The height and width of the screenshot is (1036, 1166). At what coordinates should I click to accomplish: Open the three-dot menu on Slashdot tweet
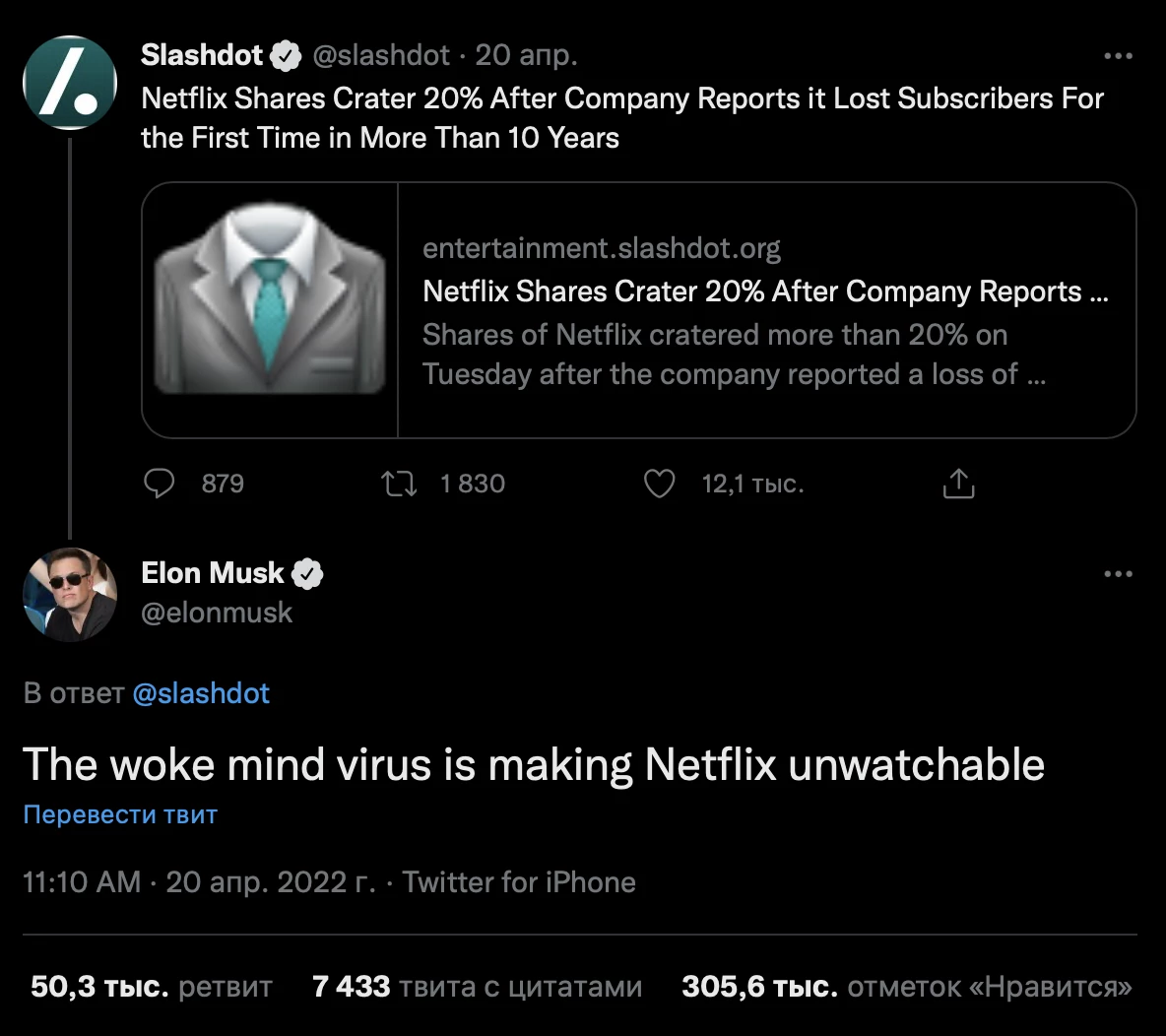[1119, 56]
